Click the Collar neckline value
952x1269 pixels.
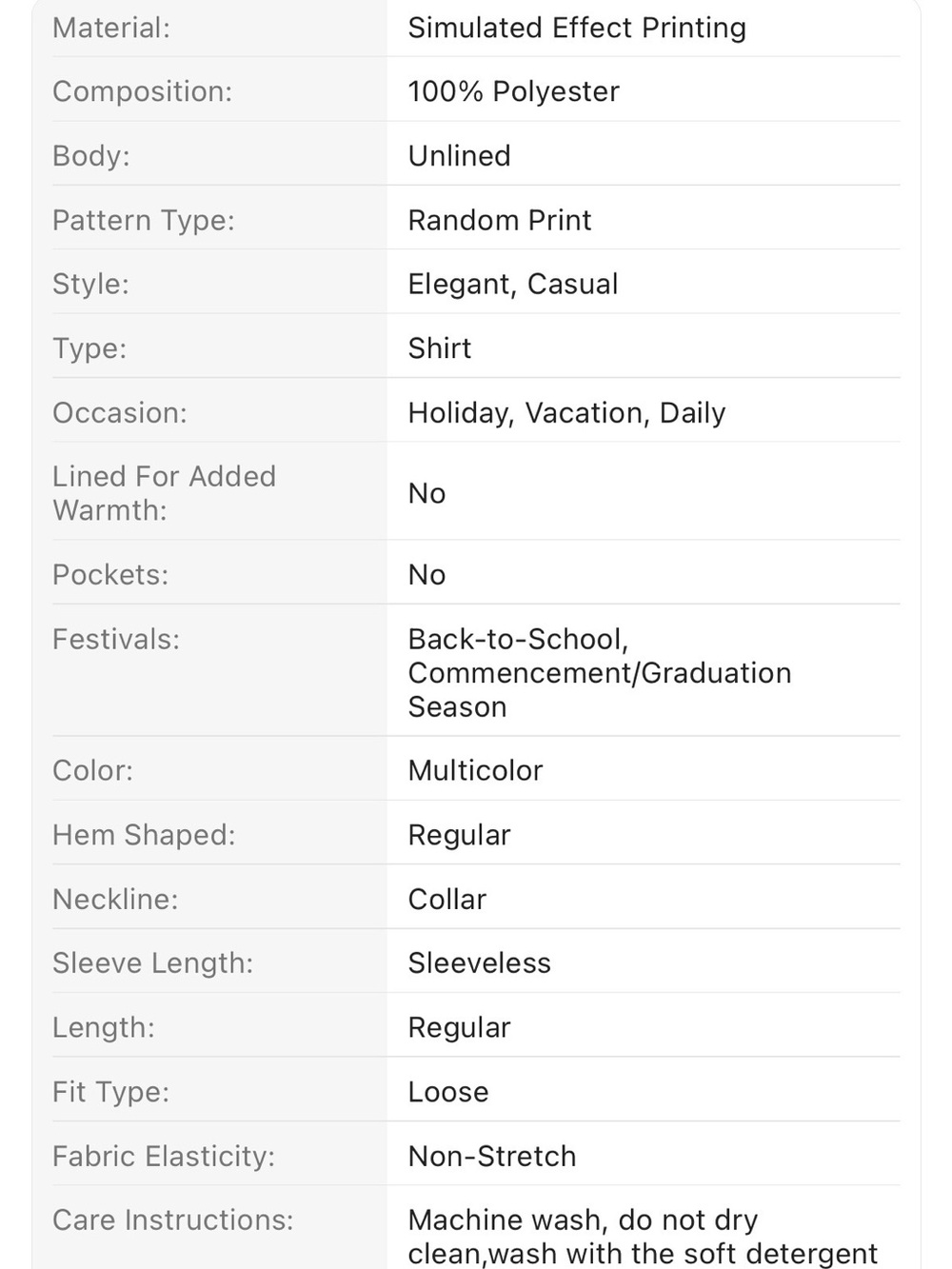[446, 900]
